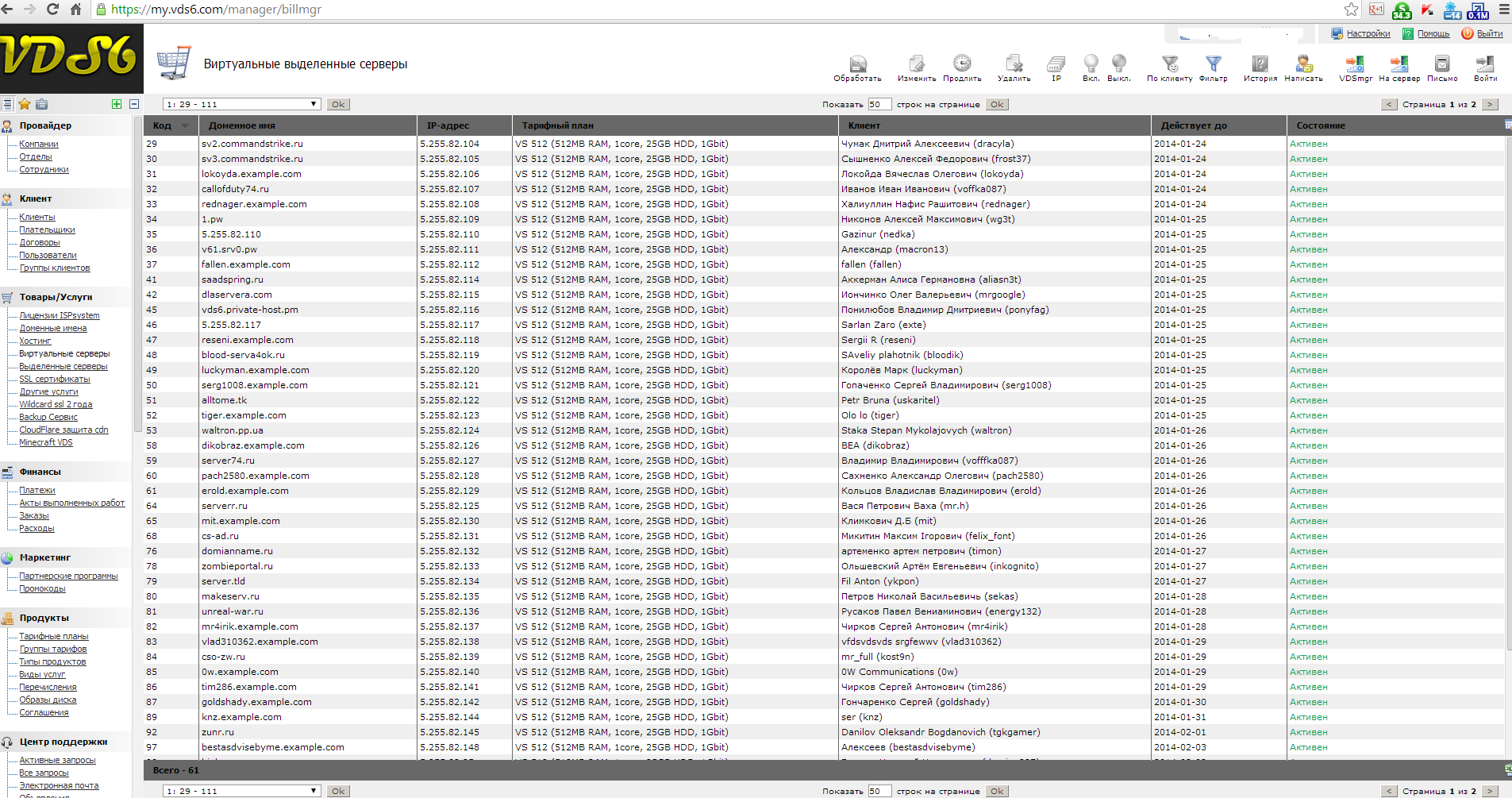Click the Фильтр funnel icon

click(x=1213, y=64)
